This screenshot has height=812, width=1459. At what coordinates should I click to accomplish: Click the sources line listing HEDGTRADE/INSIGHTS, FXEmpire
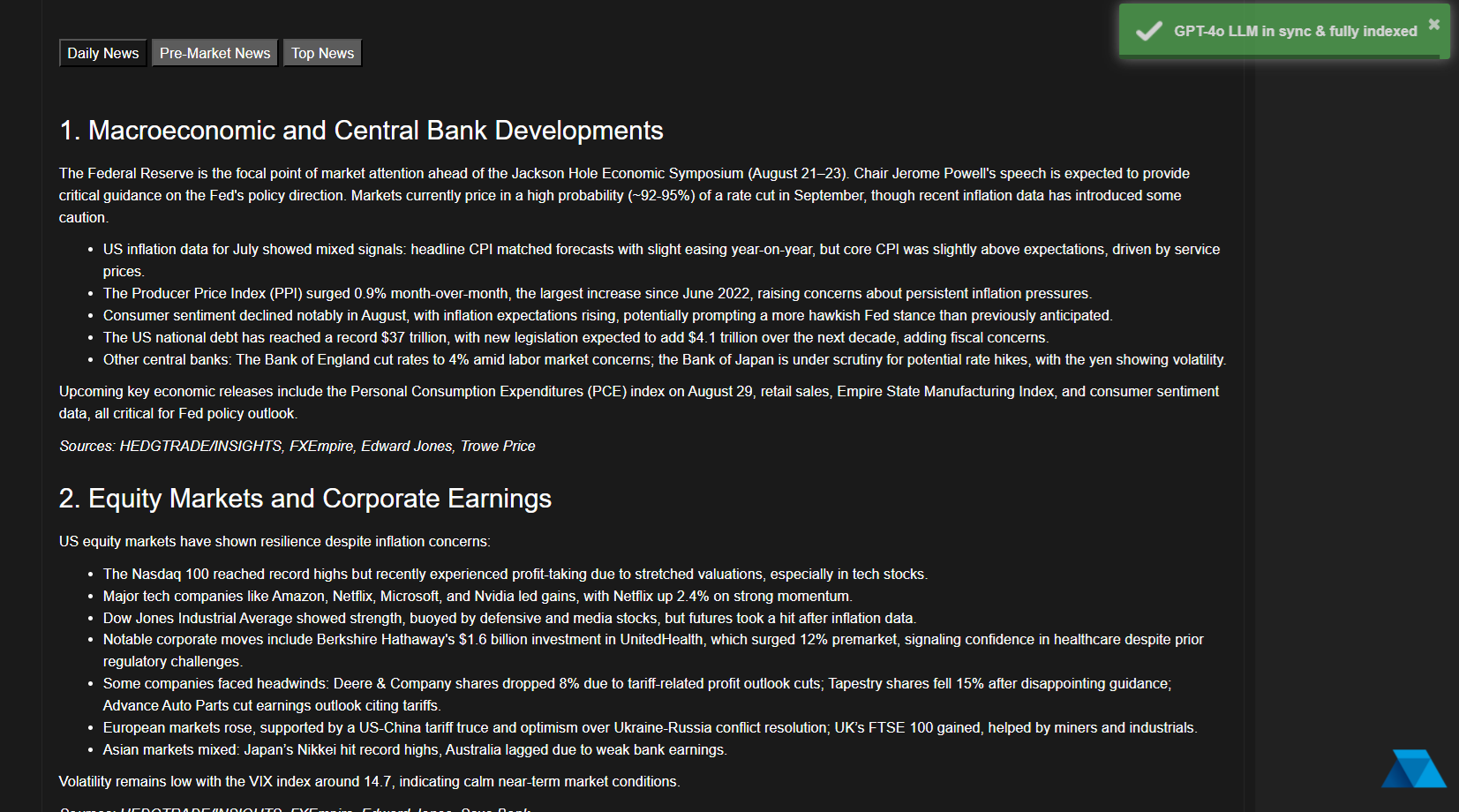[x=297, y=446]
